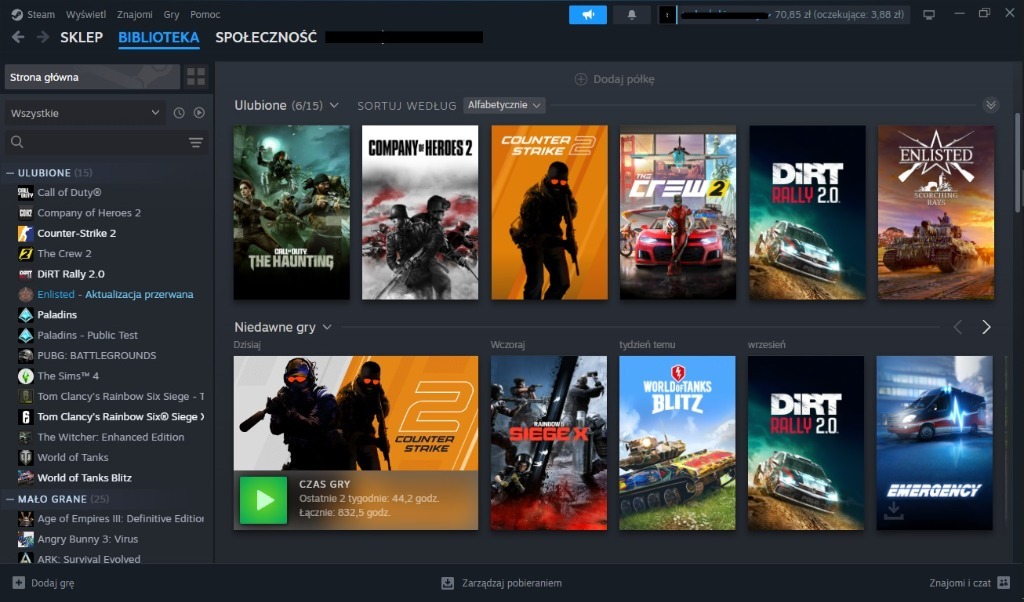Open advanced filter options icon
Viewport: 1024px width, 602px height.
[x=196, y=142]
